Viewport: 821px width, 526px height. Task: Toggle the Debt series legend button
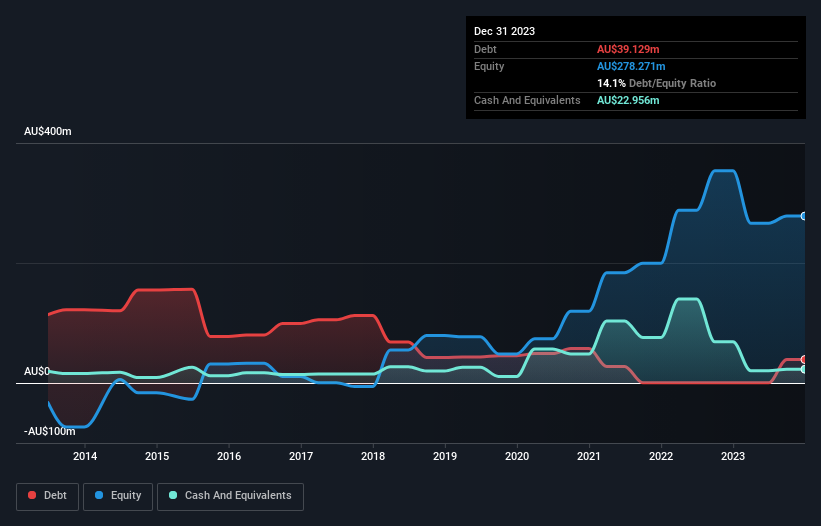[47, 496]
